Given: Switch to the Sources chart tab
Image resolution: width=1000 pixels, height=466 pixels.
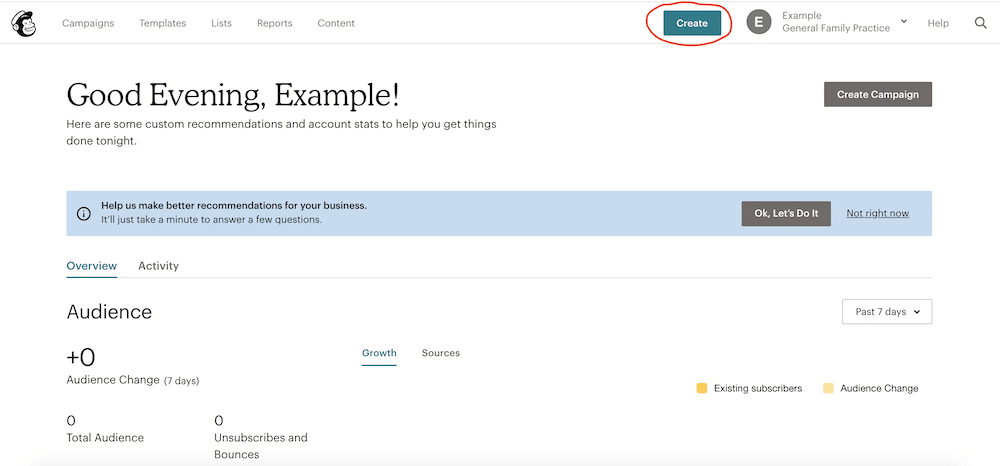Looking at the screenshot, I should [441, 353].
